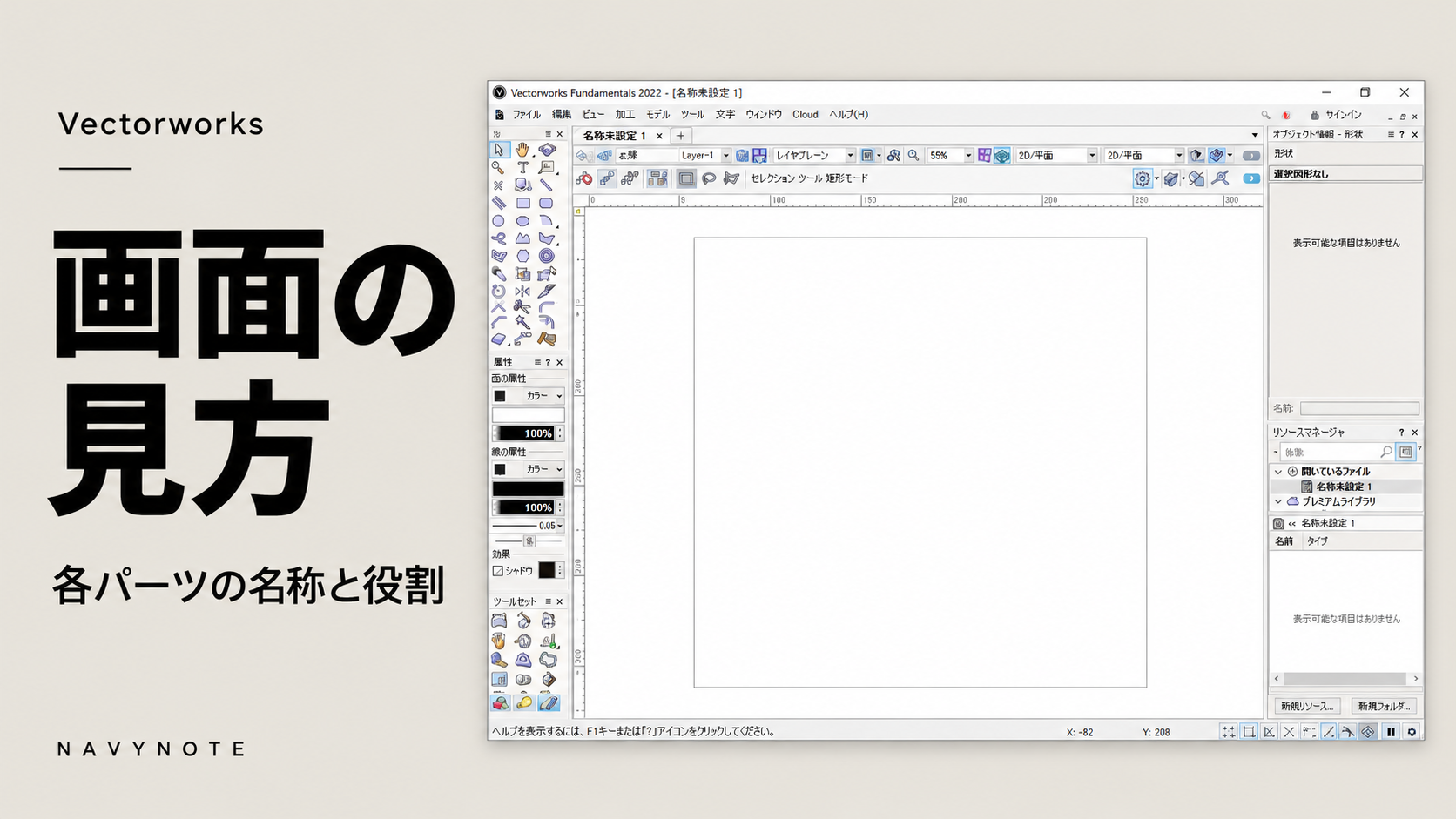Toggle the Shadow checkbox
This screenshot has height=819, width=1456.
(x=498, y=571)
